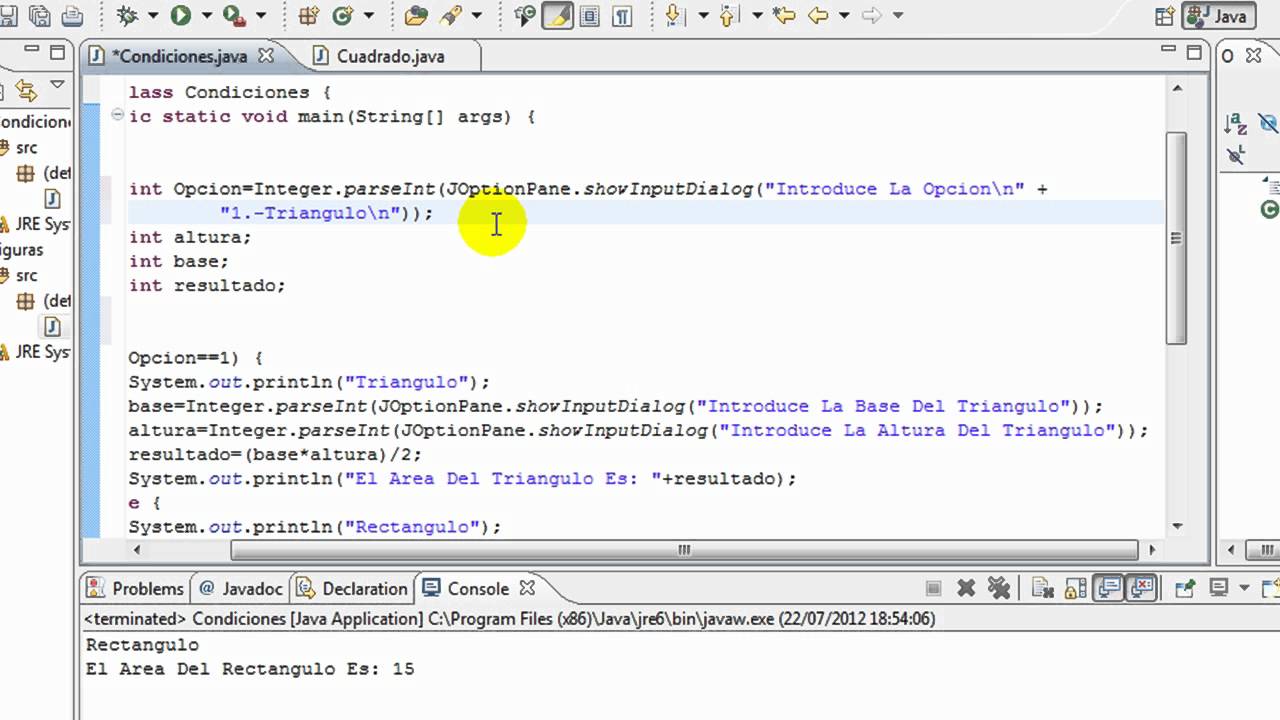Toggle Block Selection Mode button
The height and width of the screenshot is (720, 1280).
pyautogui.click(x=589, y=15)
